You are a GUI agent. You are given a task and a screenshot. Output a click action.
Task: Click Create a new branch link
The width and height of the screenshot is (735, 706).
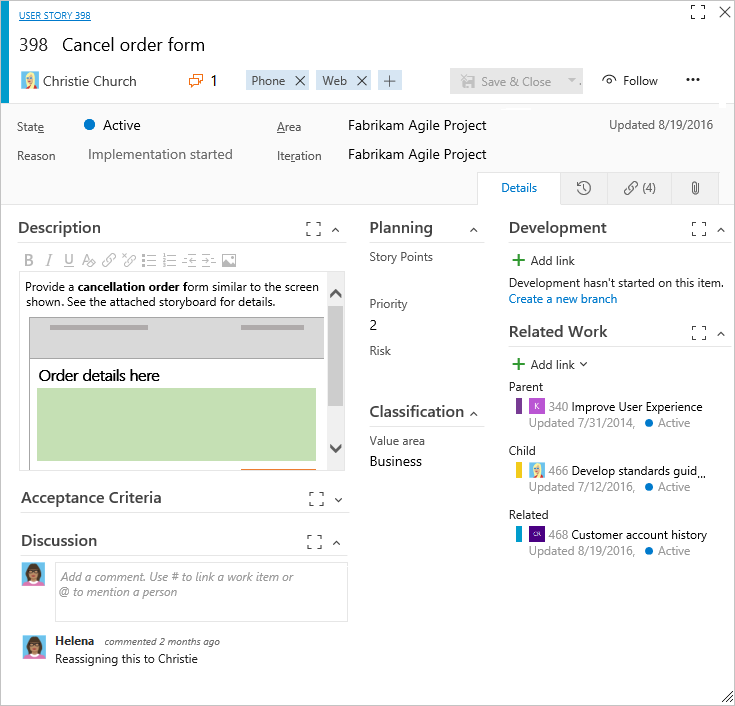(x=563, y=299)
